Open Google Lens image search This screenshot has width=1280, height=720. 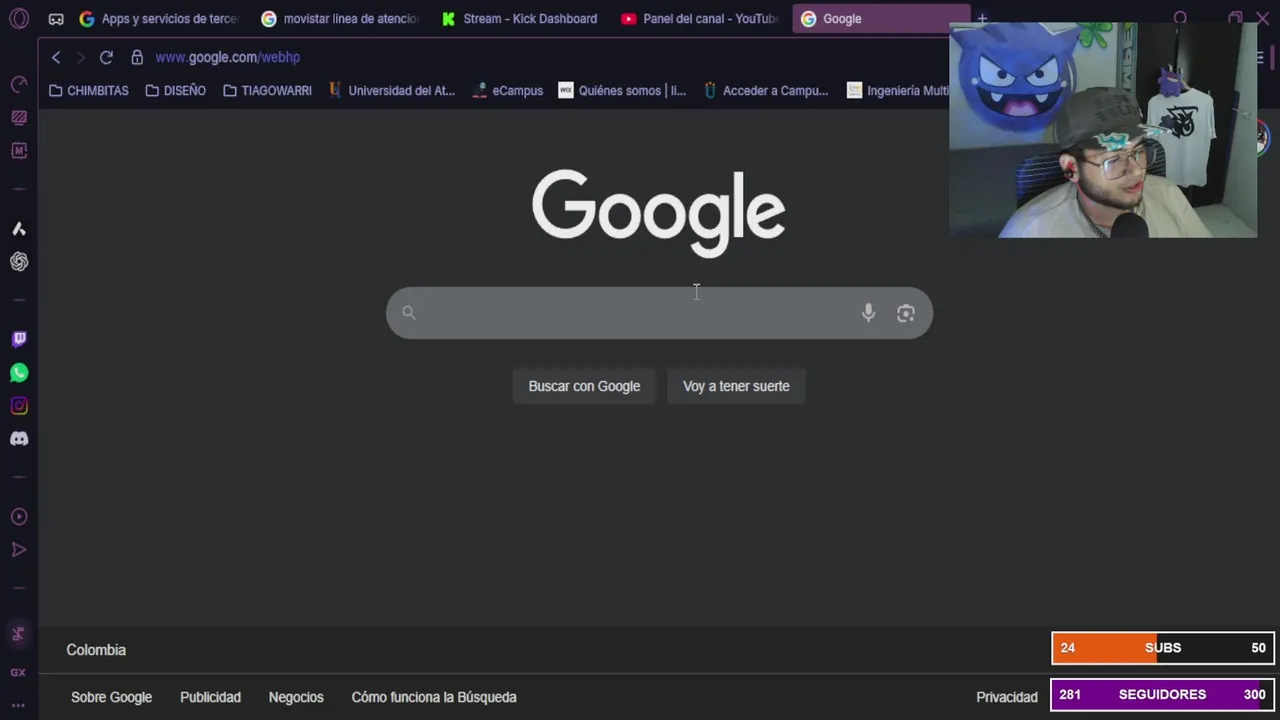point(906,313)
